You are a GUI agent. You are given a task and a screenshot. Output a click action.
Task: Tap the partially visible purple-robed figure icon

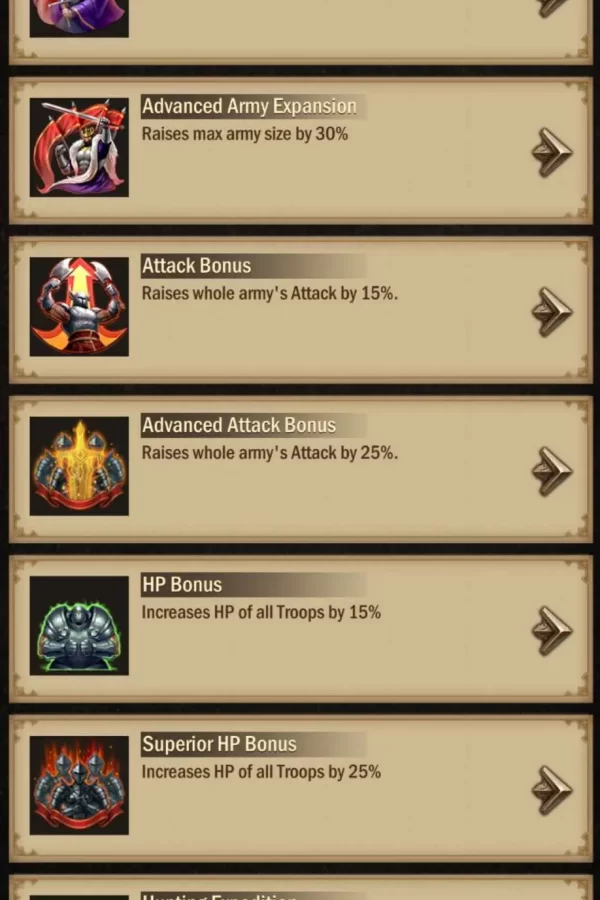(x=79, y=18)
